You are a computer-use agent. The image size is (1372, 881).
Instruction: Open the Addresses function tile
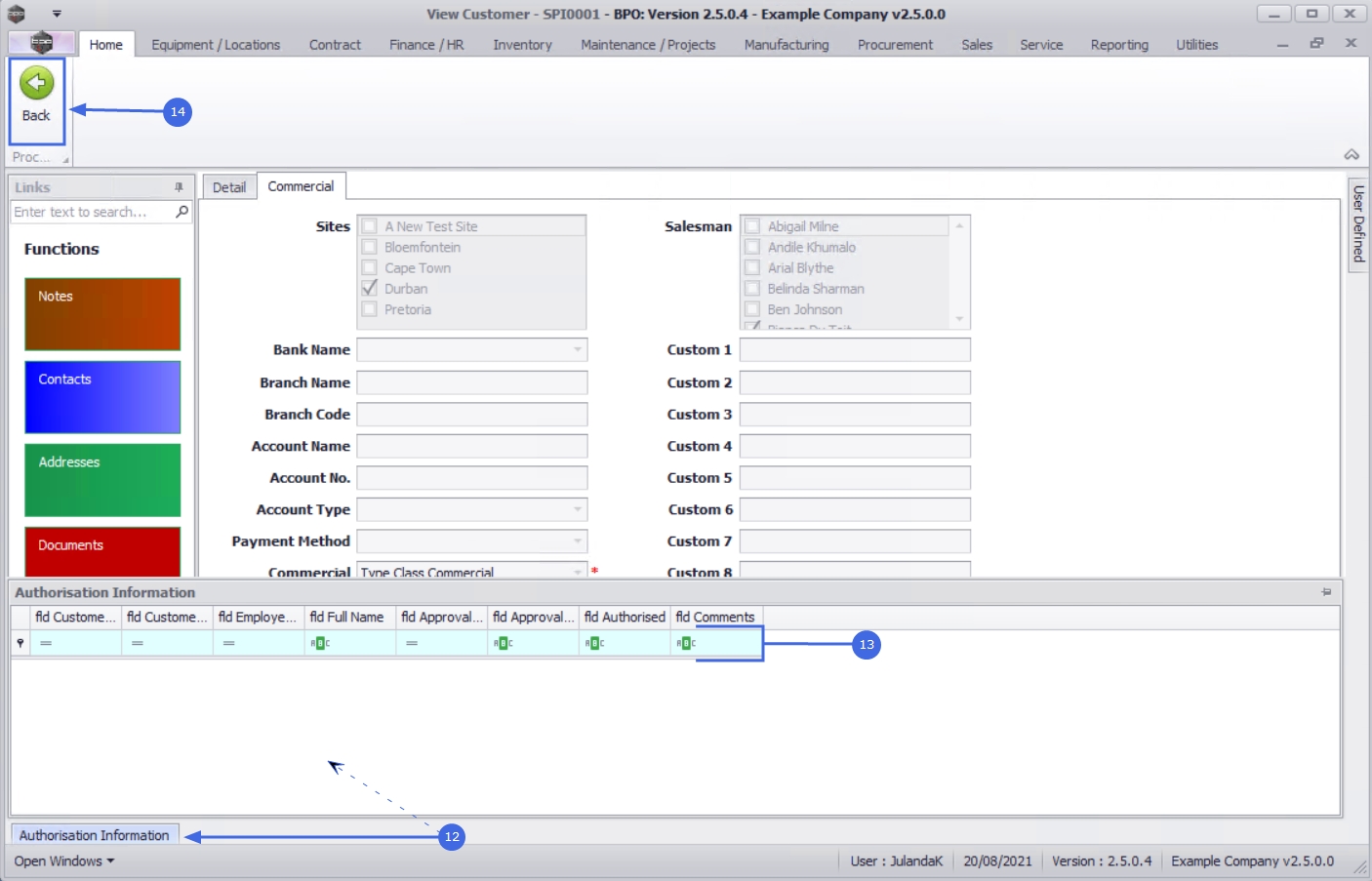(x=102, y=480)
